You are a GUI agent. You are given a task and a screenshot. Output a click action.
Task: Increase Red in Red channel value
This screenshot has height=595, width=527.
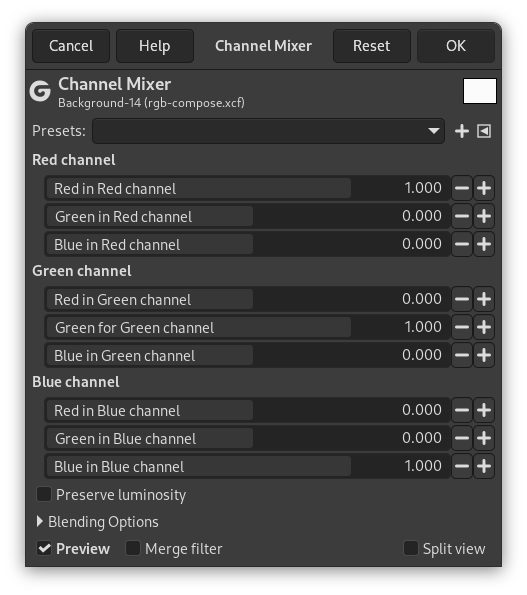point(484,188)
